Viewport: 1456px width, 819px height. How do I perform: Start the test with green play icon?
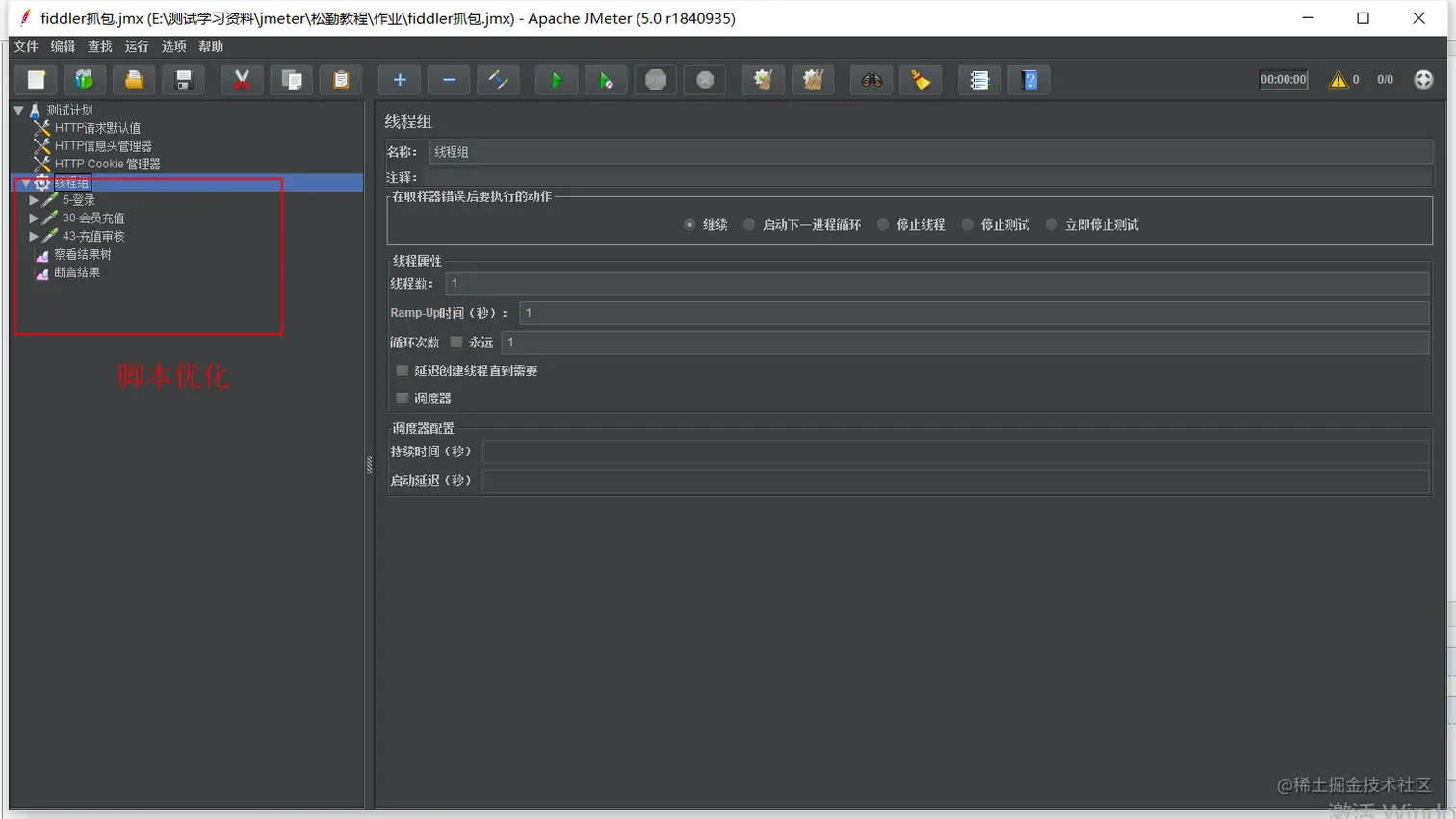tap(557, 80)
